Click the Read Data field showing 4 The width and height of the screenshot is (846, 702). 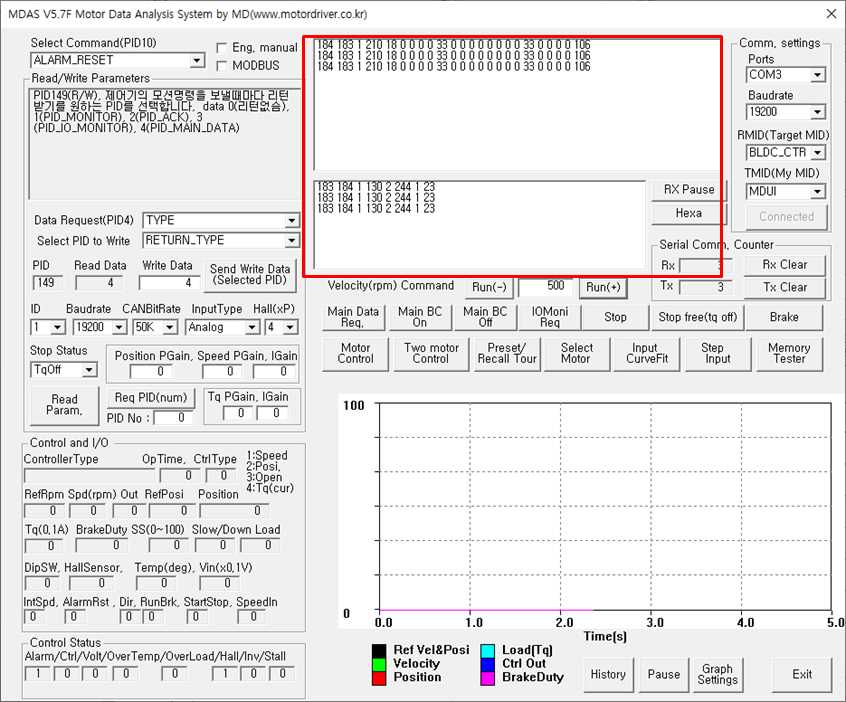(x=98, y=283)
